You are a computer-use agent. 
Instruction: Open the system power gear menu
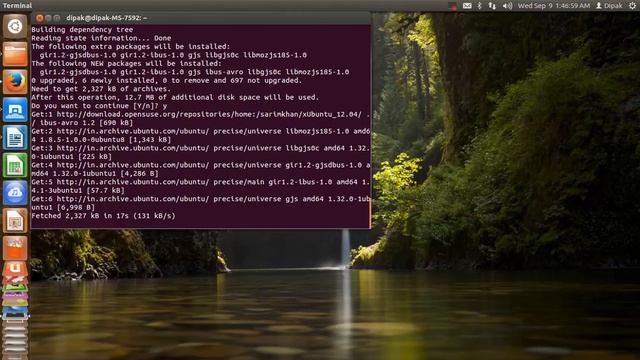click(x=632, y=6)
